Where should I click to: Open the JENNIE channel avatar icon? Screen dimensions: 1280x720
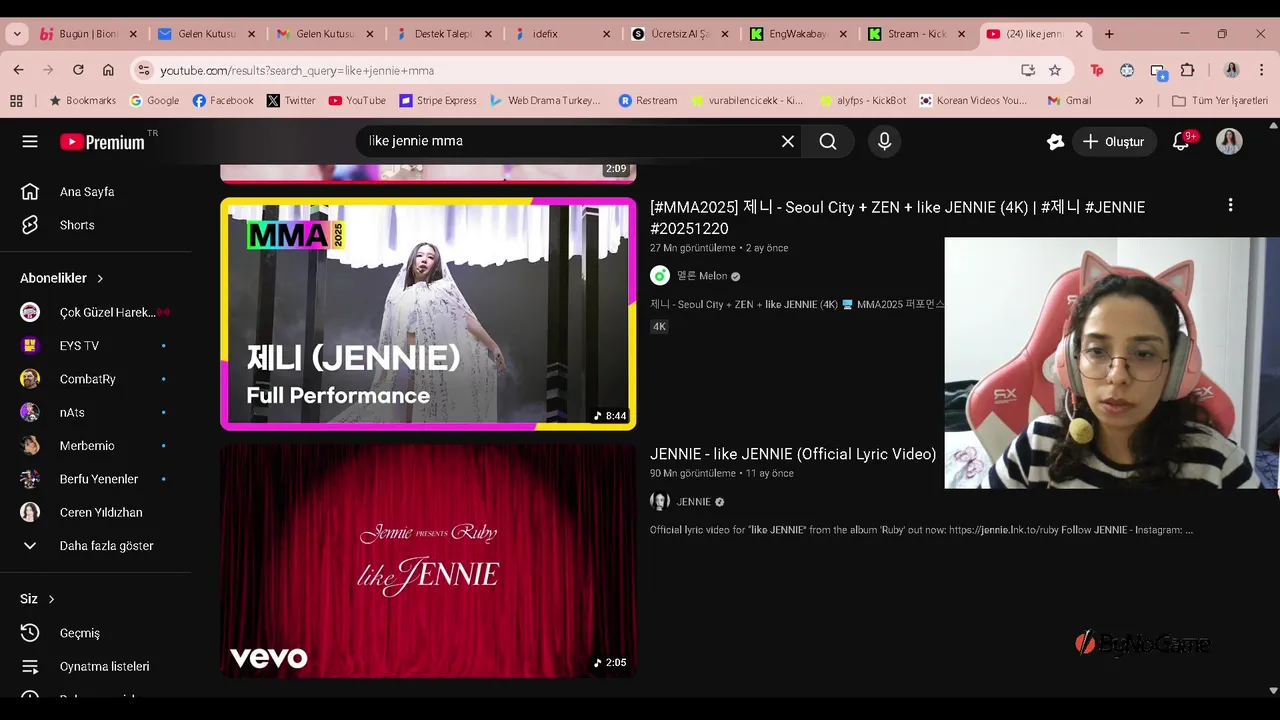click(660, 502)
